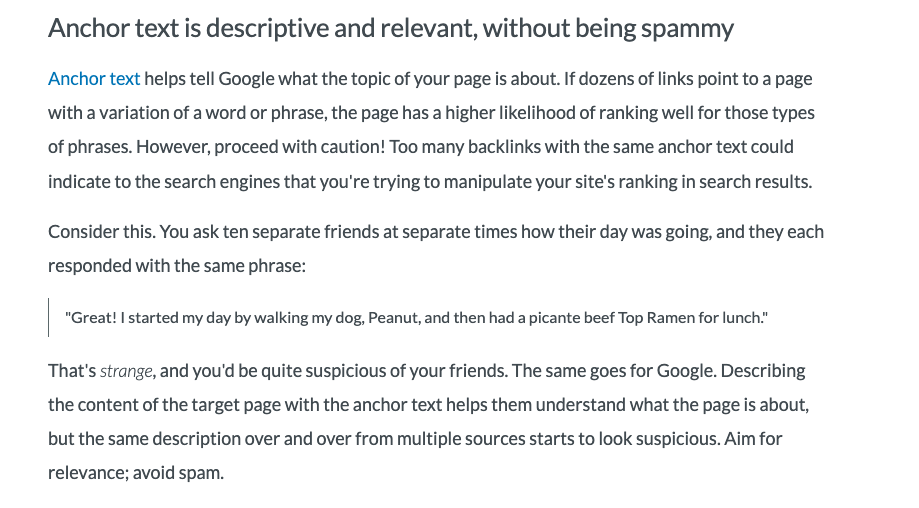Click the italicized word "strange"
919x508 pixels.
click(126, 371)
